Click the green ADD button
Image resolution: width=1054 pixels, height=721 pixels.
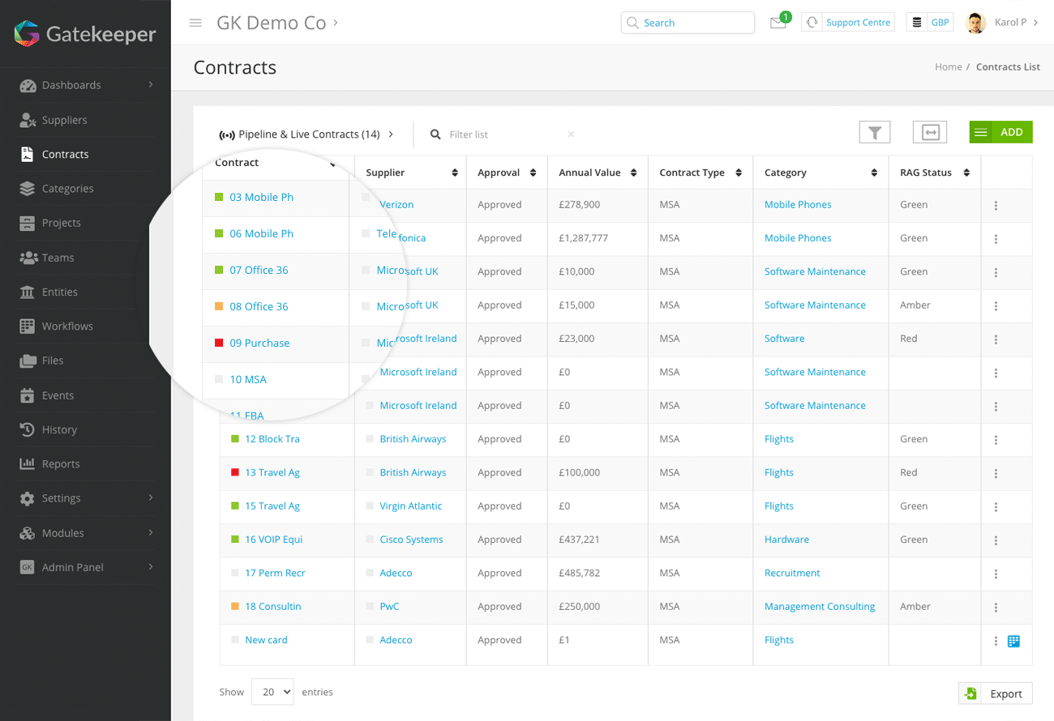point(1000,131)
